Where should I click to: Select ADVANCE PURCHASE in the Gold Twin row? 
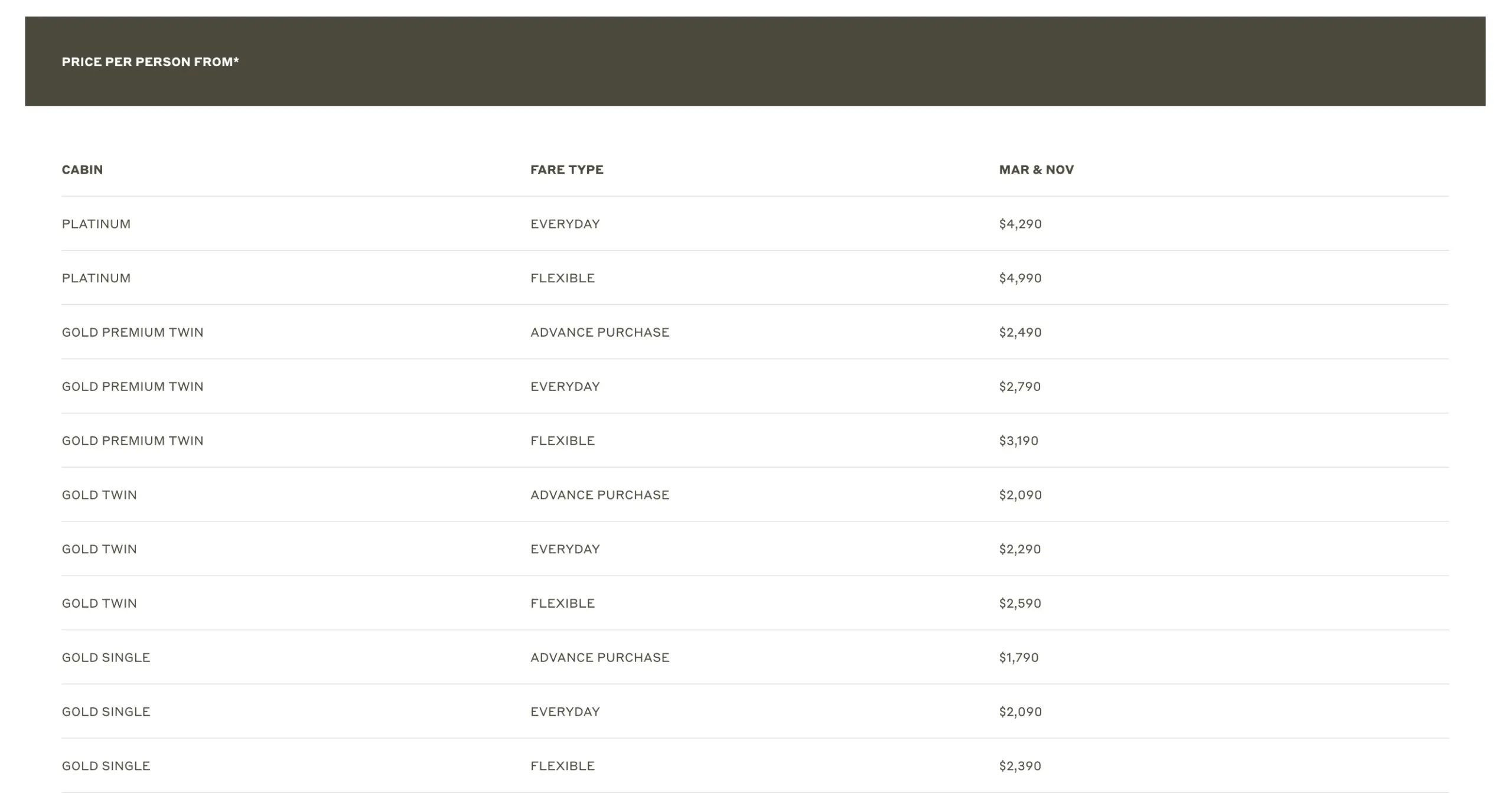(599, 495)
